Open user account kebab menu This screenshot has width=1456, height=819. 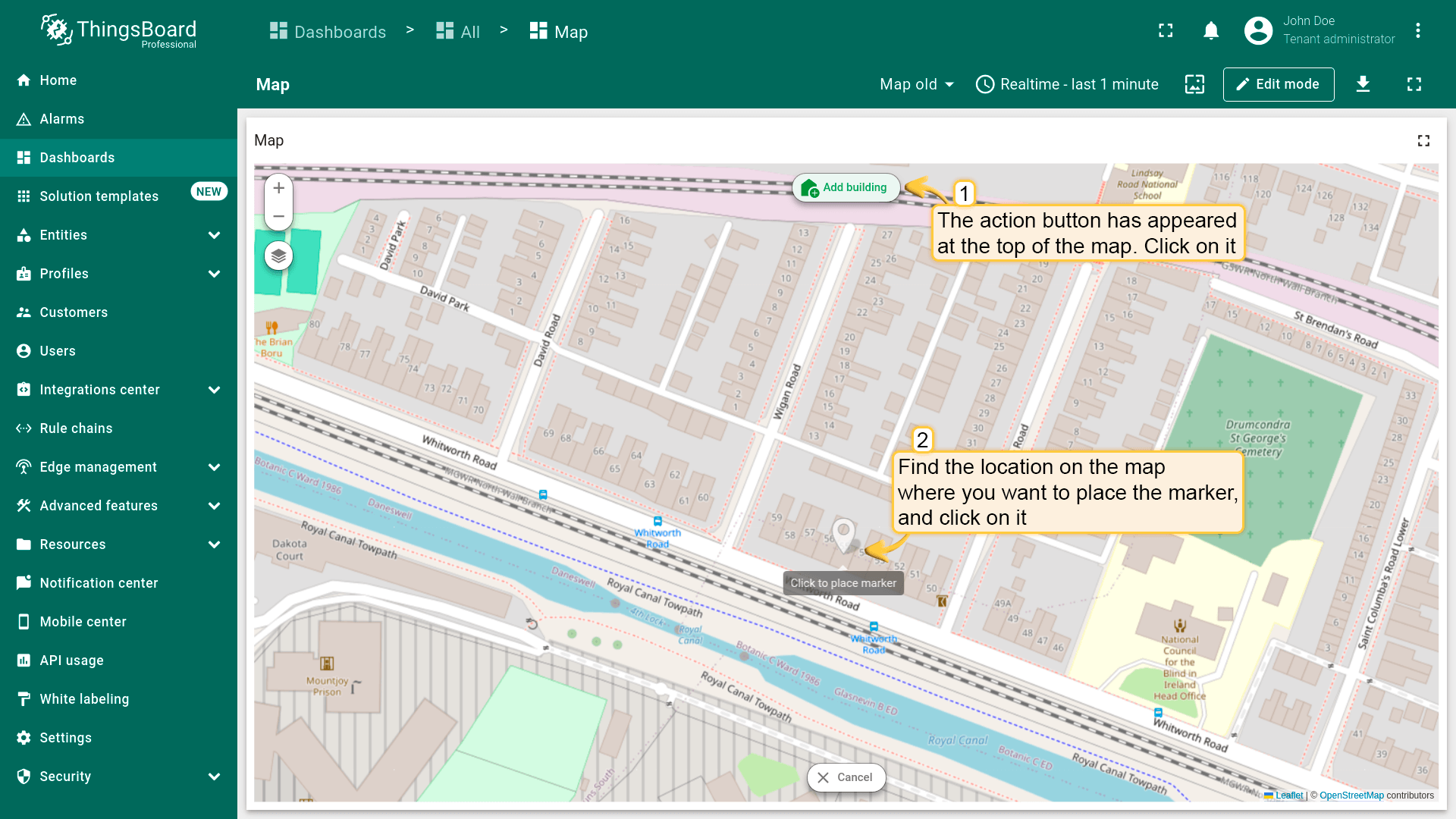point(1417,31)
